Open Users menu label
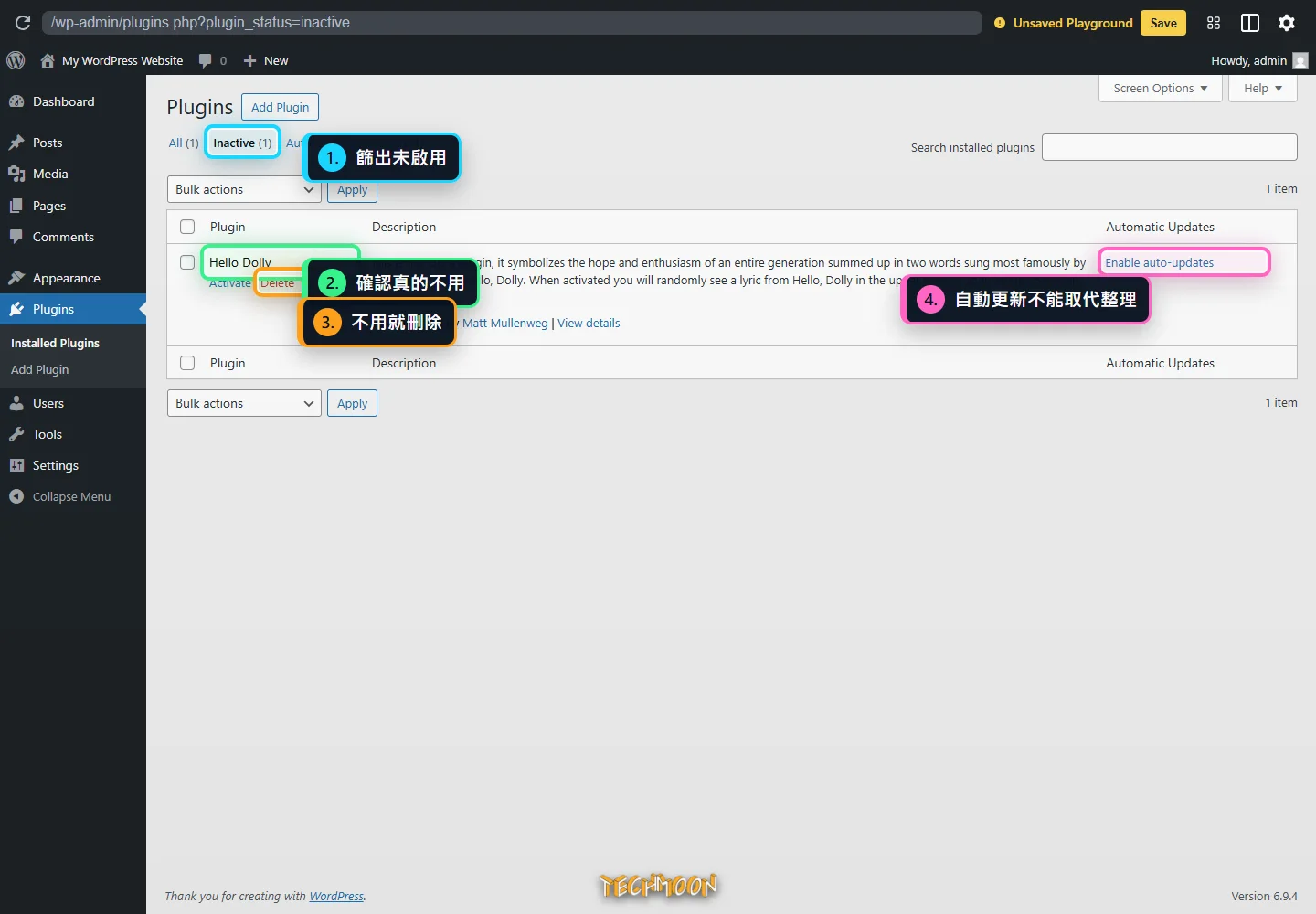1316x914 pixels. tap(48, 403)
